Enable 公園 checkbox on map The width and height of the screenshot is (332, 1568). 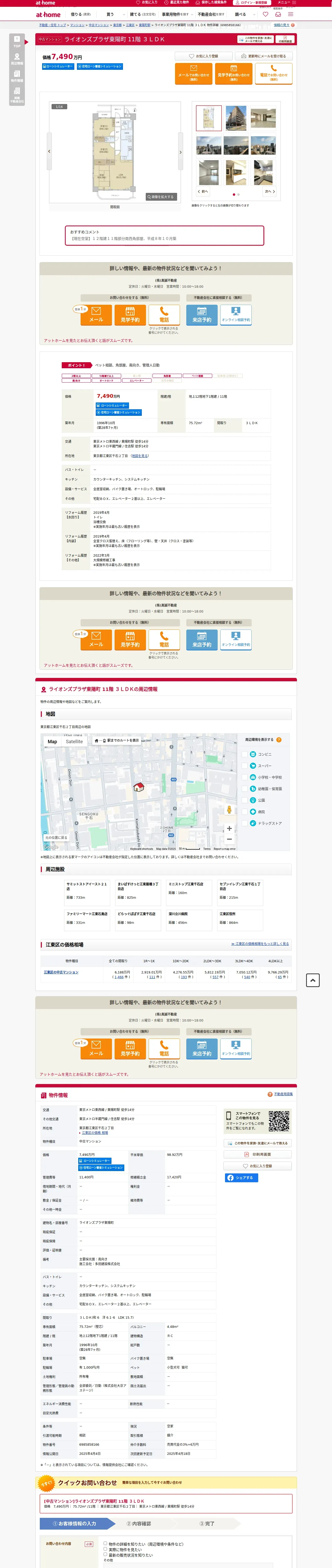pyautogui.click(x=245, y=800)
